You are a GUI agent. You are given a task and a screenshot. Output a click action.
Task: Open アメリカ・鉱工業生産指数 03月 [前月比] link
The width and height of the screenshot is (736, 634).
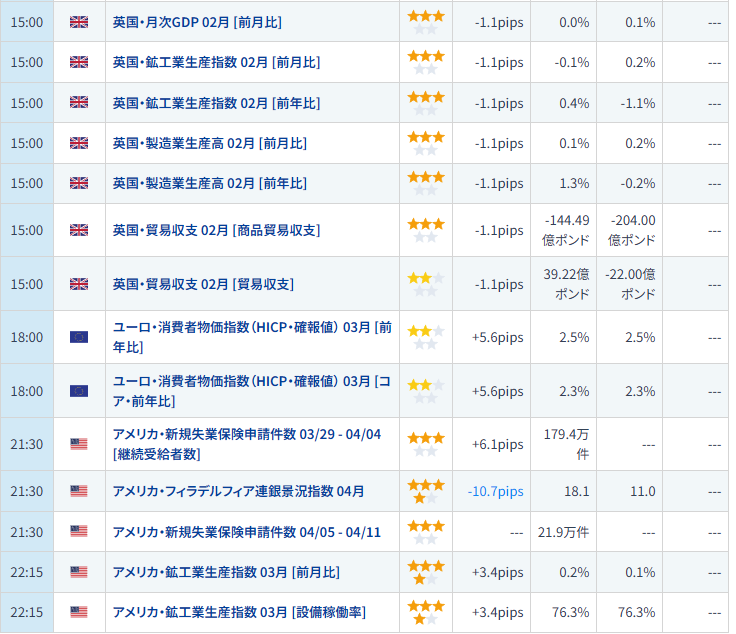click(x=226, y=572)
